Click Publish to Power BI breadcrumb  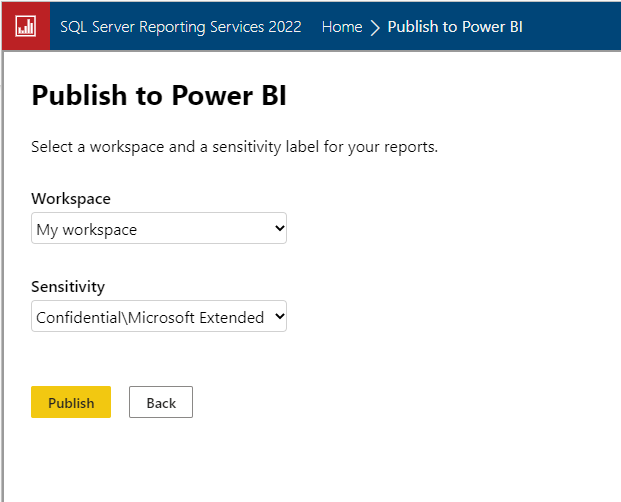(x=455, y=27)
